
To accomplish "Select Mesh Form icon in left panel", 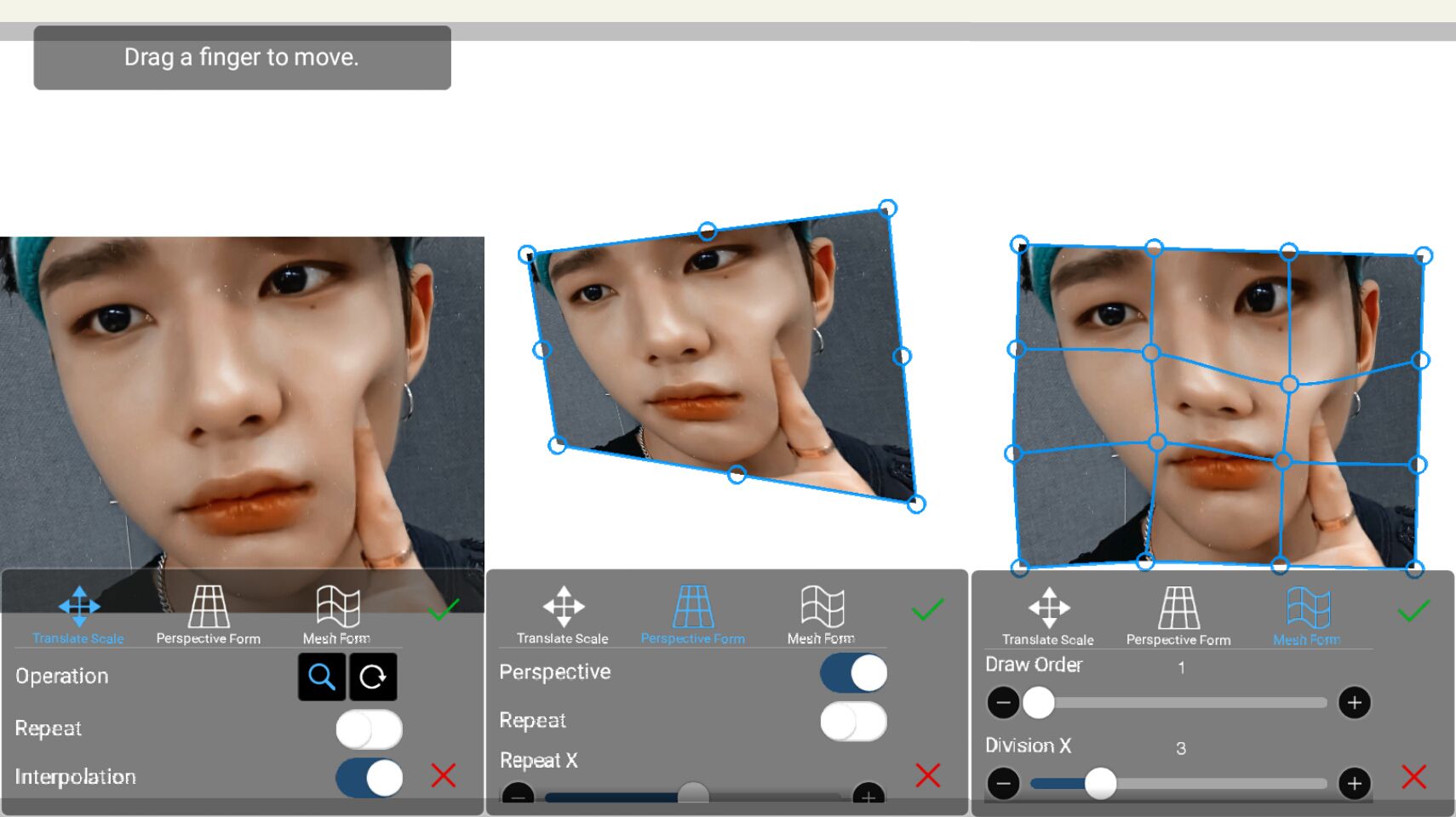I will [338, 607].
